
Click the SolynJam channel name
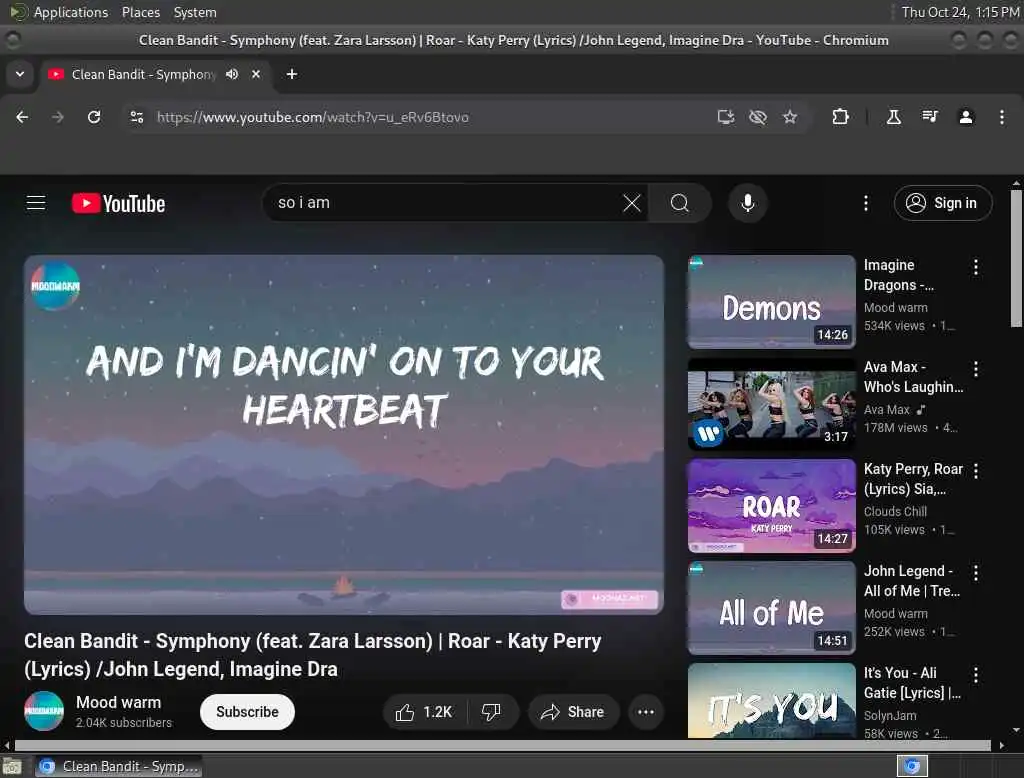[890, 715]
